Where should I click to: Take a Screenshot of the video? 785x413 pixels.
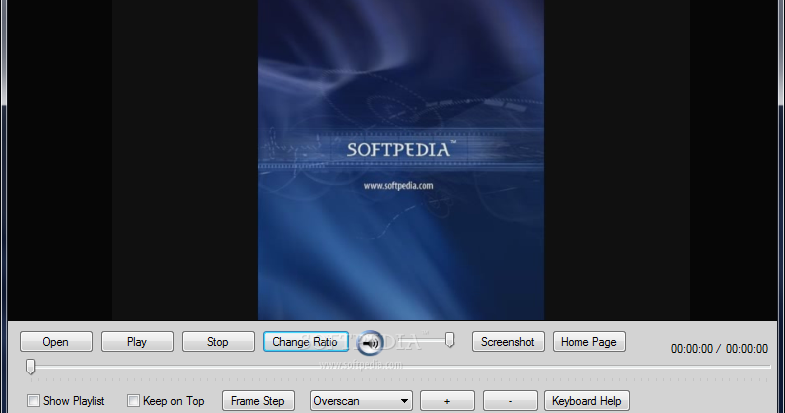tap(508, 341)
